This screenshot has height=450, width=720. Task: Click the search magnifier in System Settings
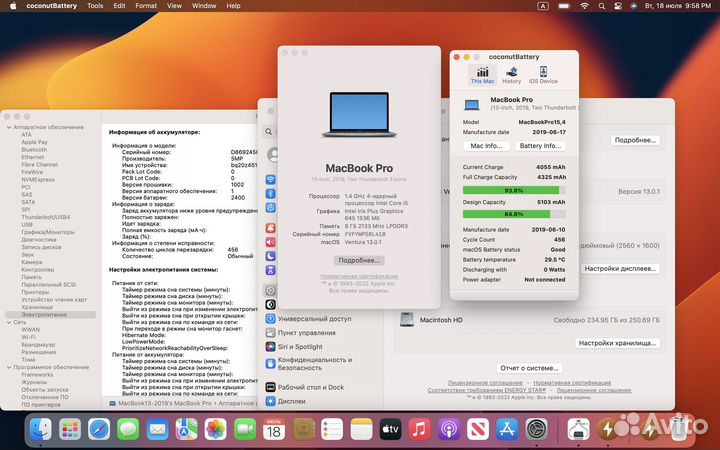pyautogui.click(x=269, y=132)
